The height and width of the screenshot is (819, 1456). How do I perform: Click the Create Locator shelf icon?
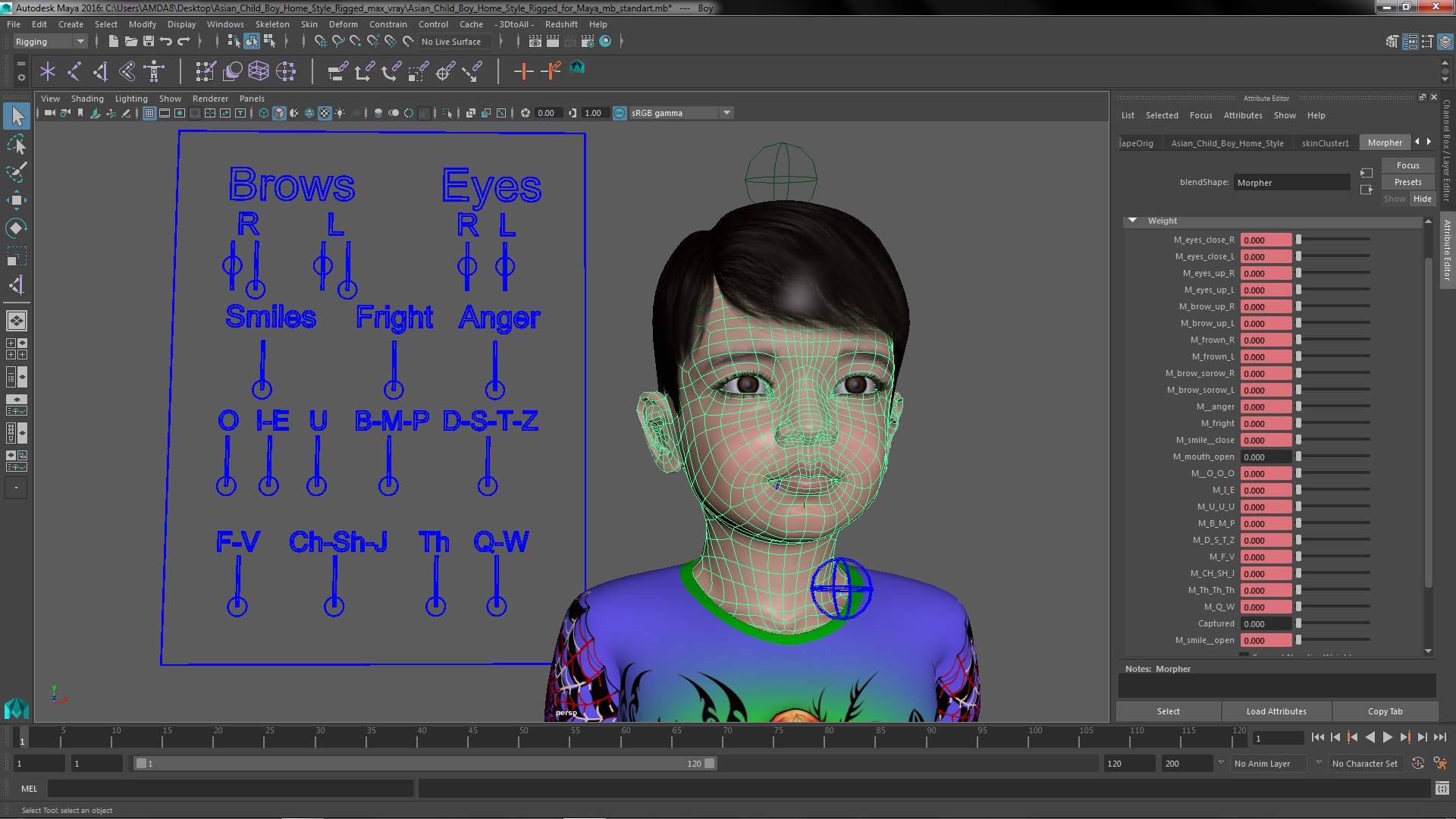click(48, 71)
